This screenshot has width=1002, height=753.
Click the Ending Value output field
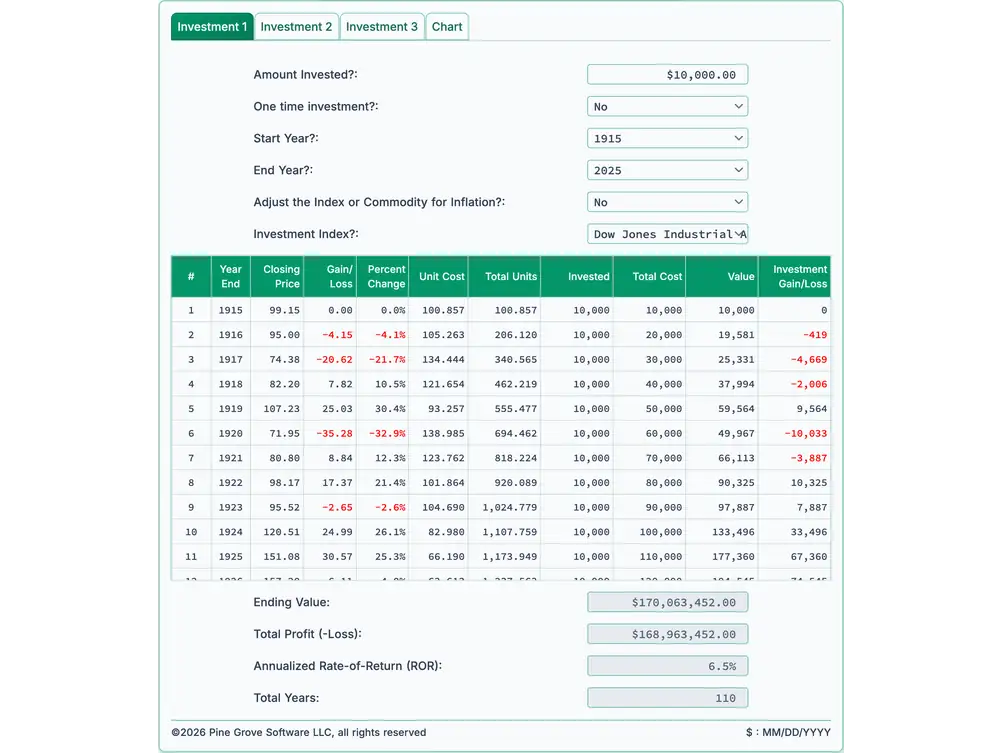tap(667, 602)
